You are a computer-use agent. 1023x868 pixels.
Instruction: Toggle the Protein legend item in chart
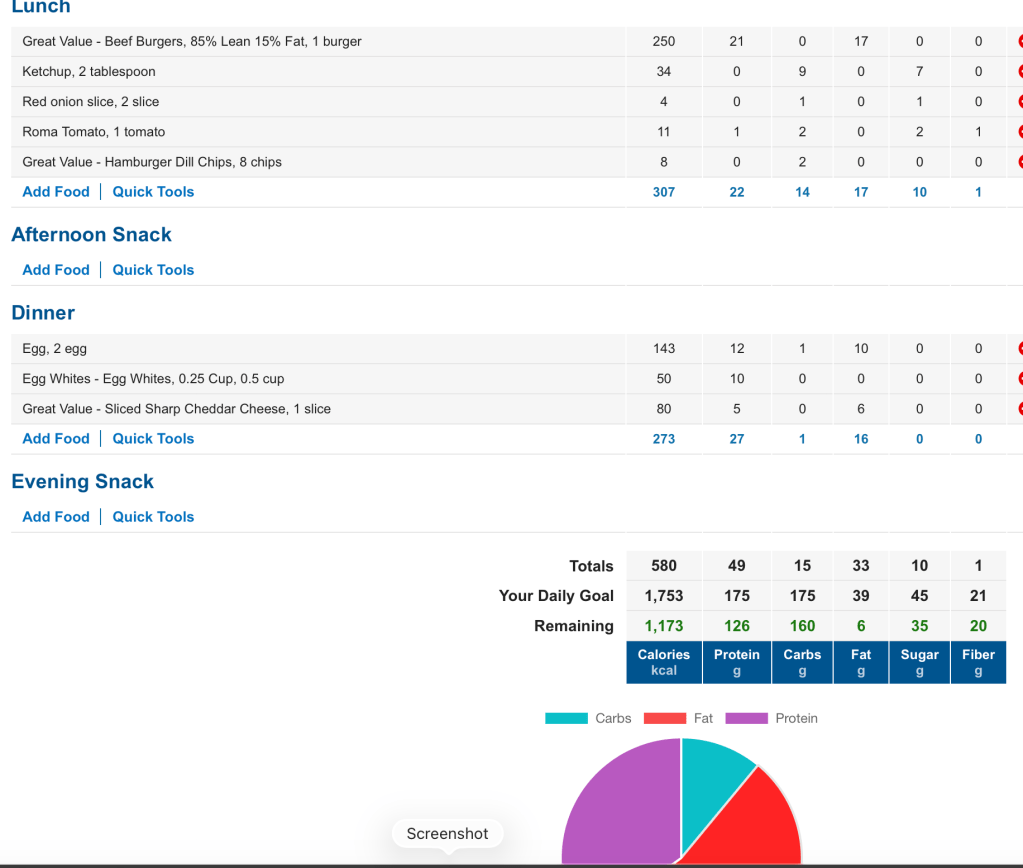tap(771, 718)
